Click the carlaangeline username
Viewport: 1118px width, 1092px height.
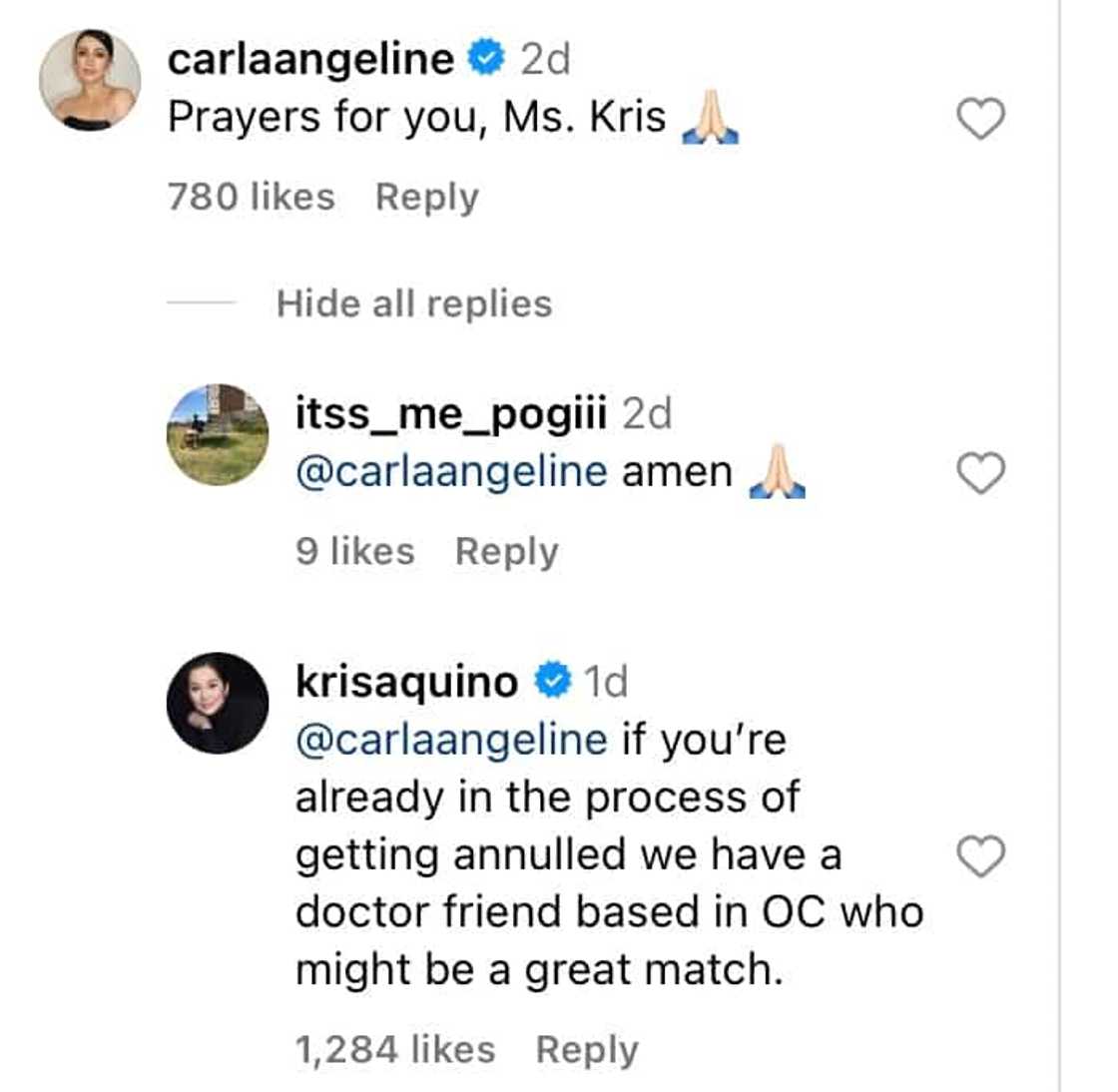(310, 60)
